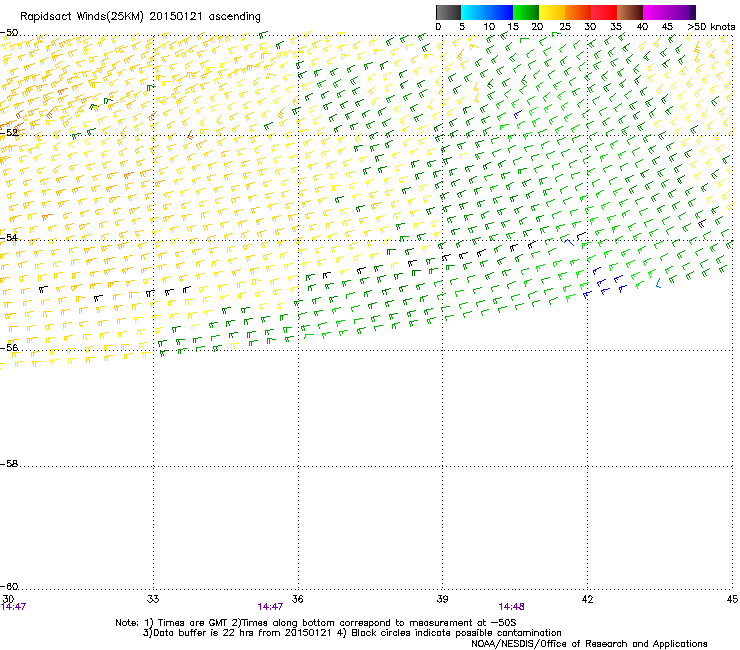
Task: Click the latitude label -54
Action: pos(9,237)
